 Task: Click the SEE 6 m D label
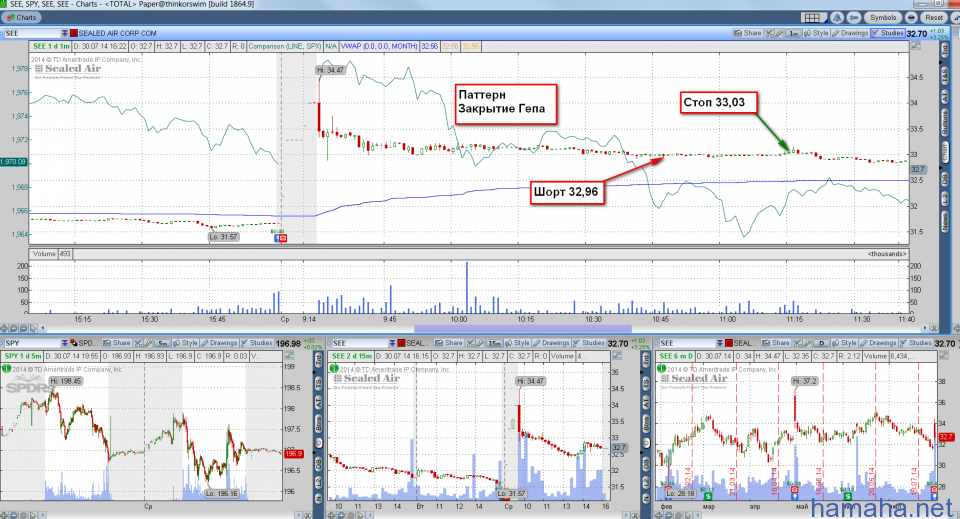tap(675, 356)
